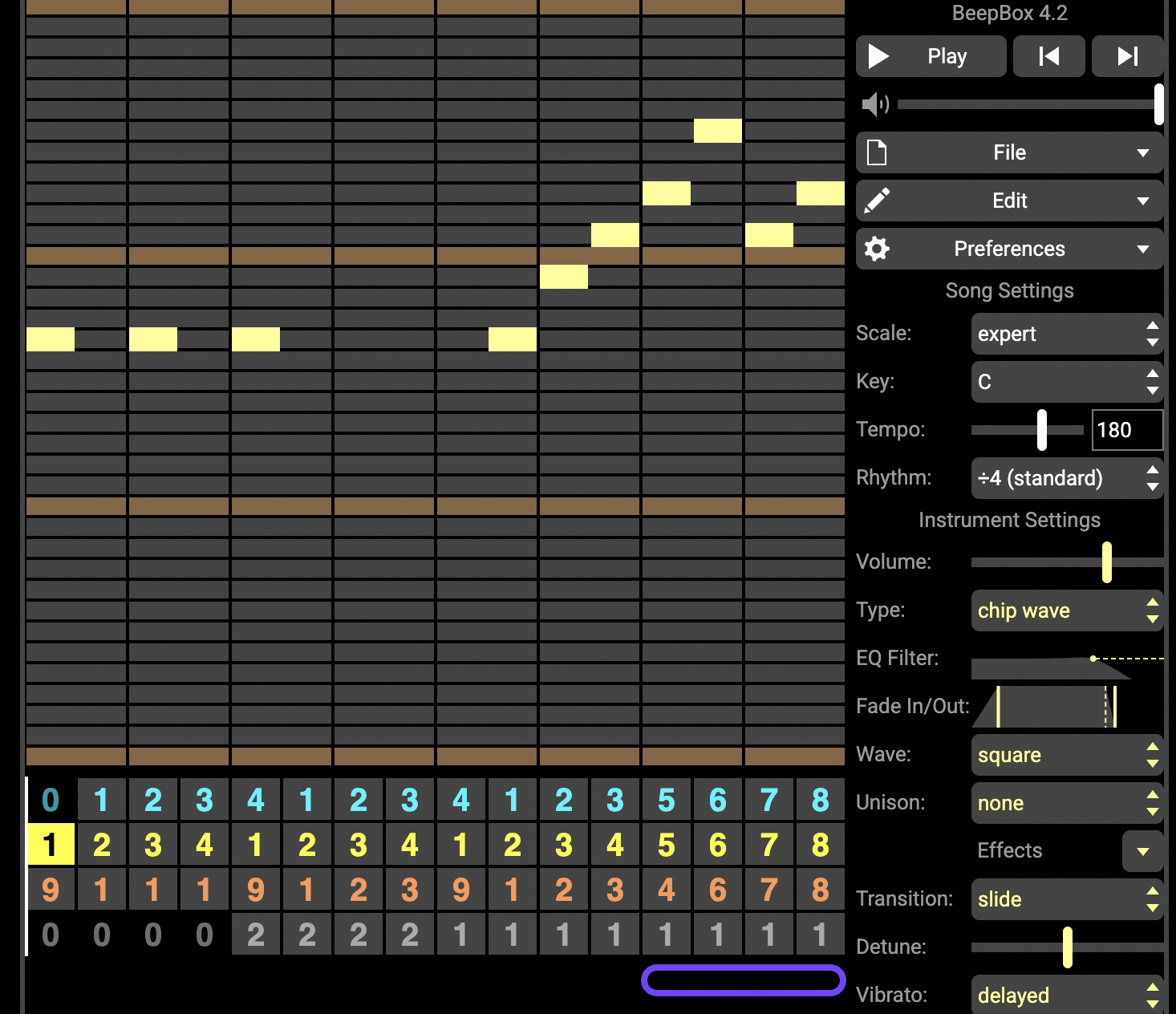Jump to the previous bar with the skip-back icon
Screen dimensions: 1176x1014
[x=1048, y=56]
